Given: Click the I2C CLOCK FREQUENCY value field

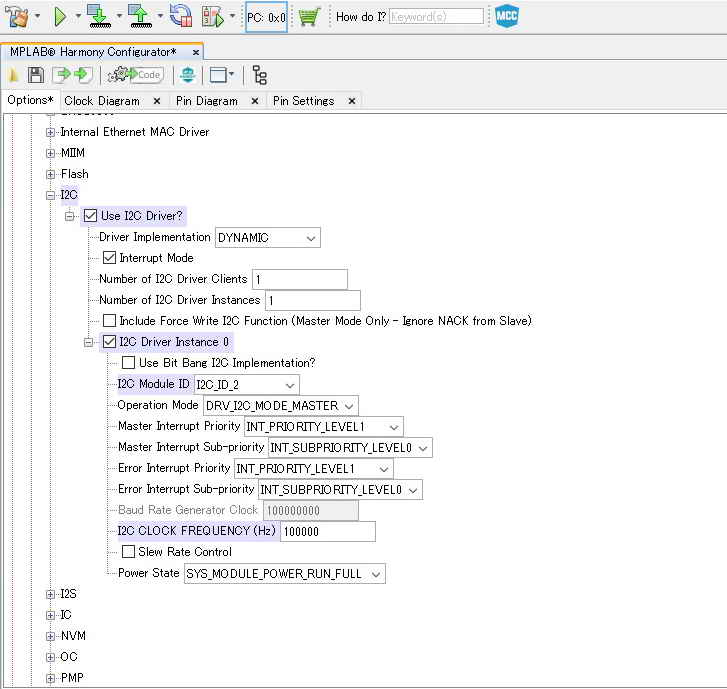Looking at the screenshot, I should click(328, 532).
